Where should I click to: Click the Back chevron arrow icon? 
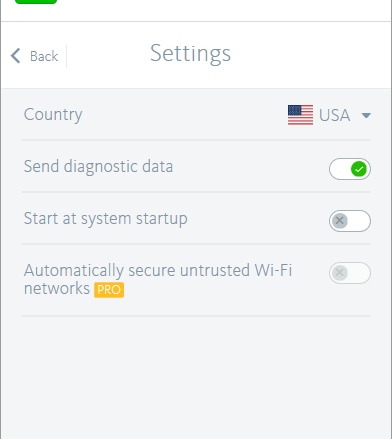pos(16,56)
